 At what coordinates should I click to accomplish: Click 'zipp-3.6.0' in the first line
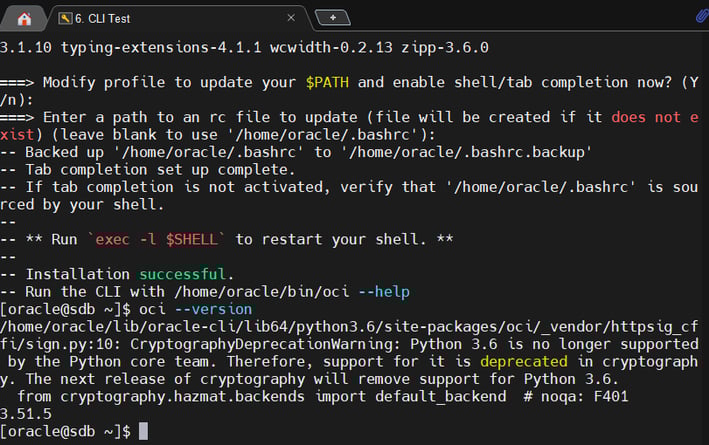[x=445, y=47]
